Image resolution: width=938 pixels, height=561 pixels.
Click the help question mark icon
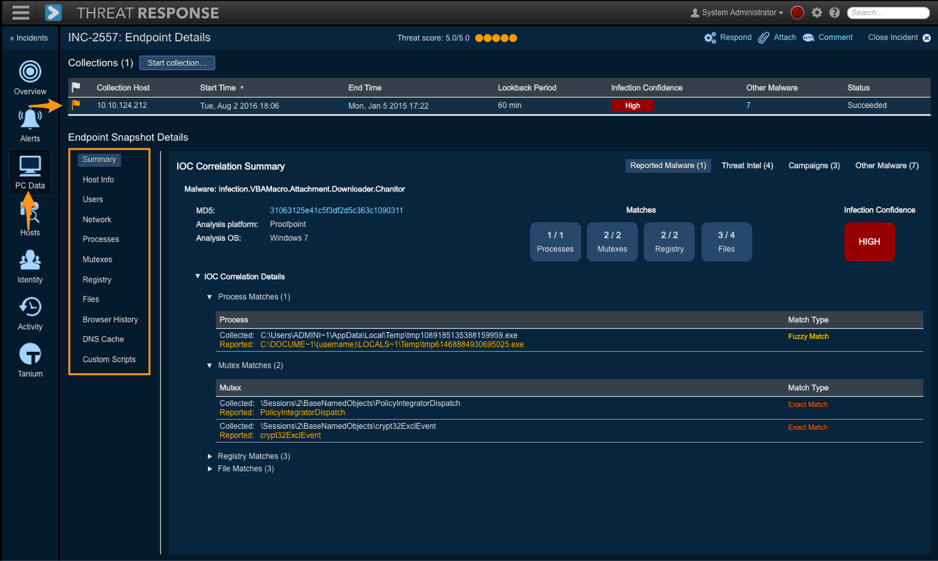834,13
